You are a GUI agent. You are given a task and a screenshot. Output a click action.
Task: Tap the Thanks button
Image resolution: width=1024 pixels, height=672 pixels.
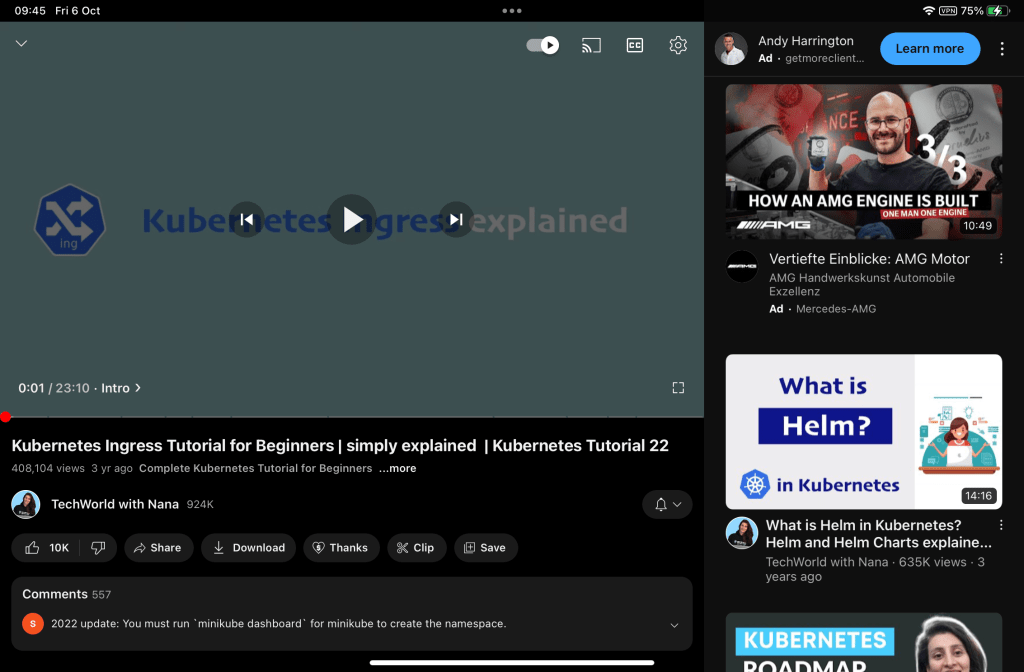[341, 548]
